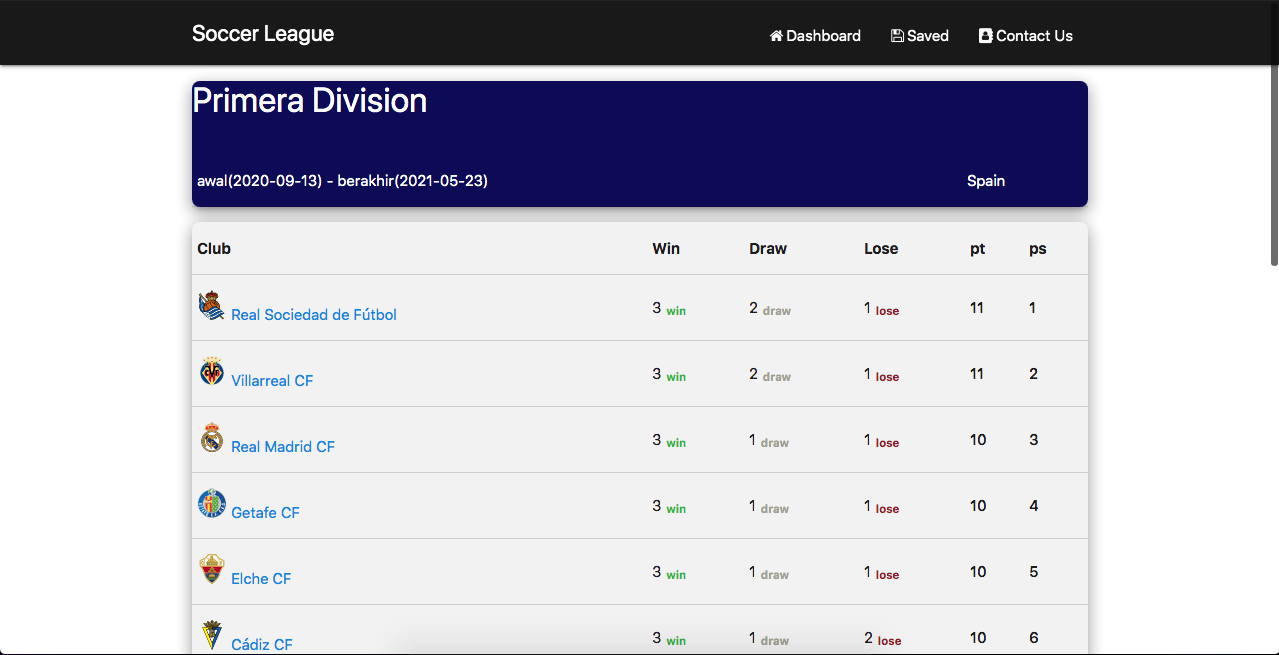Click the Primera Division heading
This screenshot has width=1279, height=655.
click(x=309, y=101)
